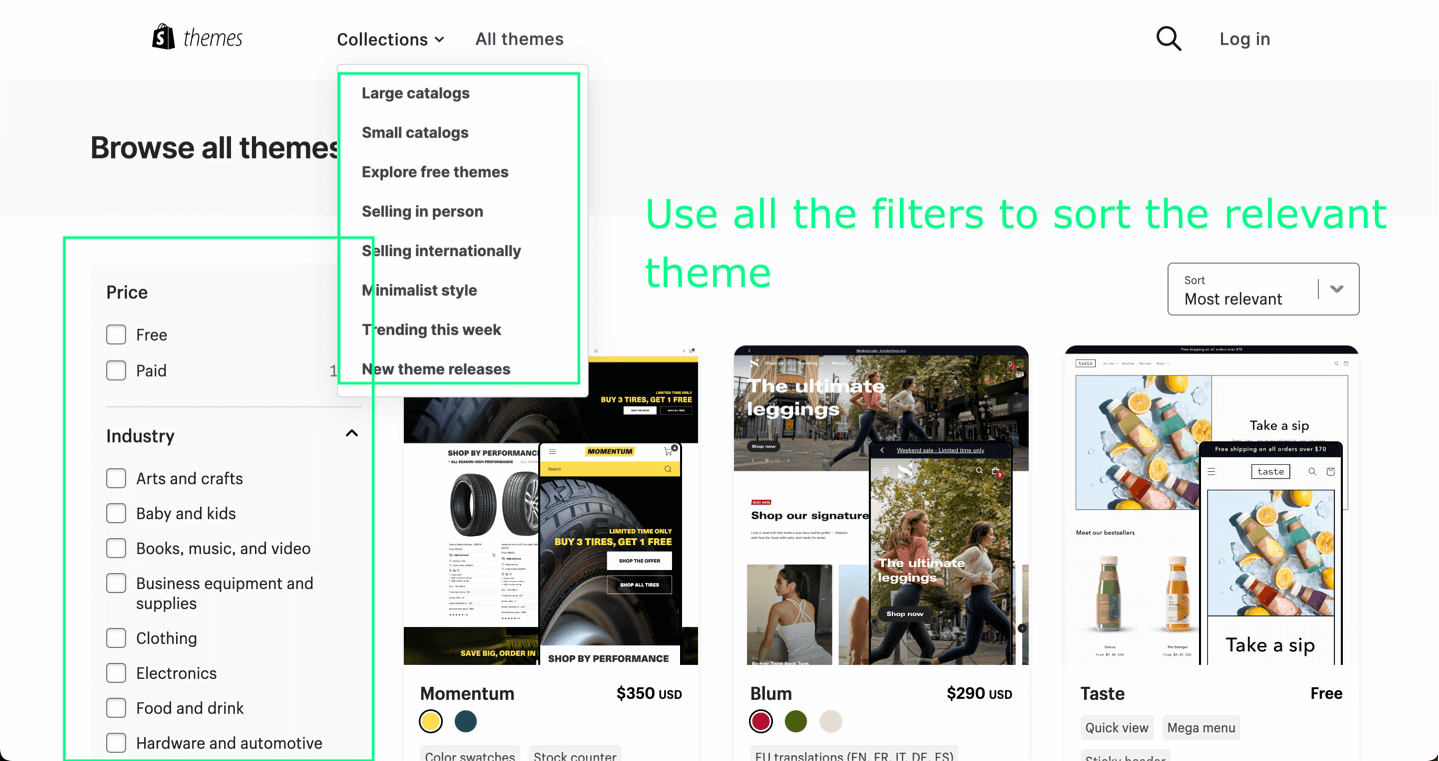Check the Free price filter
The height and width of the screenshot is (761, 1439).
[117, 335]
